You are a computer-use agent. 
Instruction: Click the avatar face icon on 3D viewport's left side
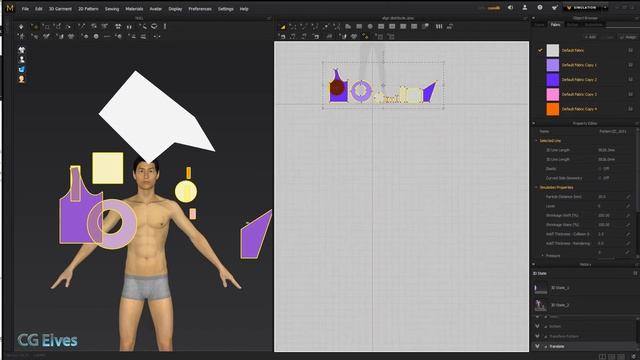pos(22,79)
